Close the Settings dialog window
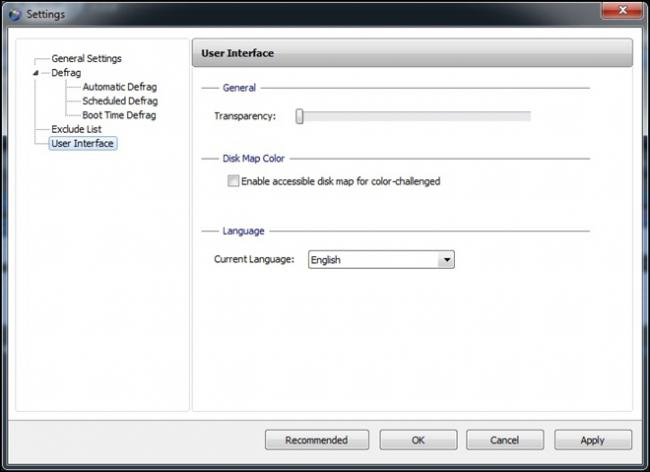 [x=622, y=10]
